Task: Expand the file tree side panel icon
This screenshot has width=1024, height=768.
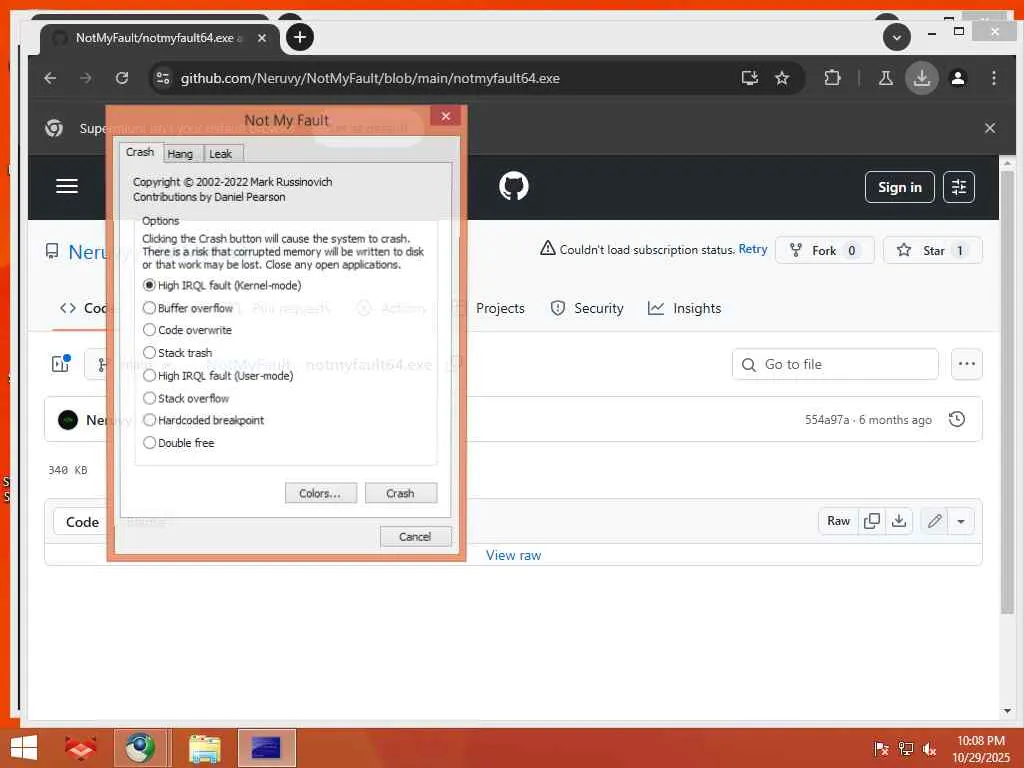Action: [61, 364]
